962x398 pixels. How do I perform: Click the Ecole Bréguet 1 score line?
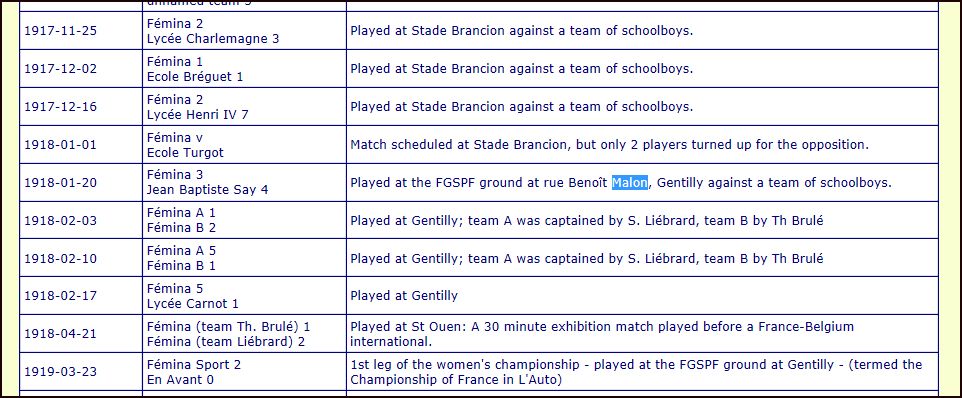coord(195,77)
